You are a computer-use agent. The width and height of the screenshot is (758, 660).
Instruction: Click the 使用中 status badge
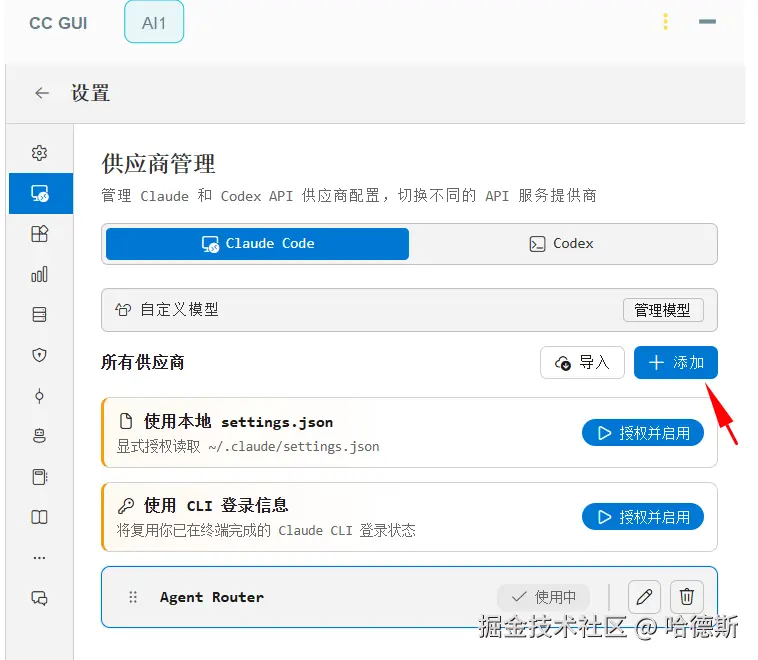click(x=543, y=597)
